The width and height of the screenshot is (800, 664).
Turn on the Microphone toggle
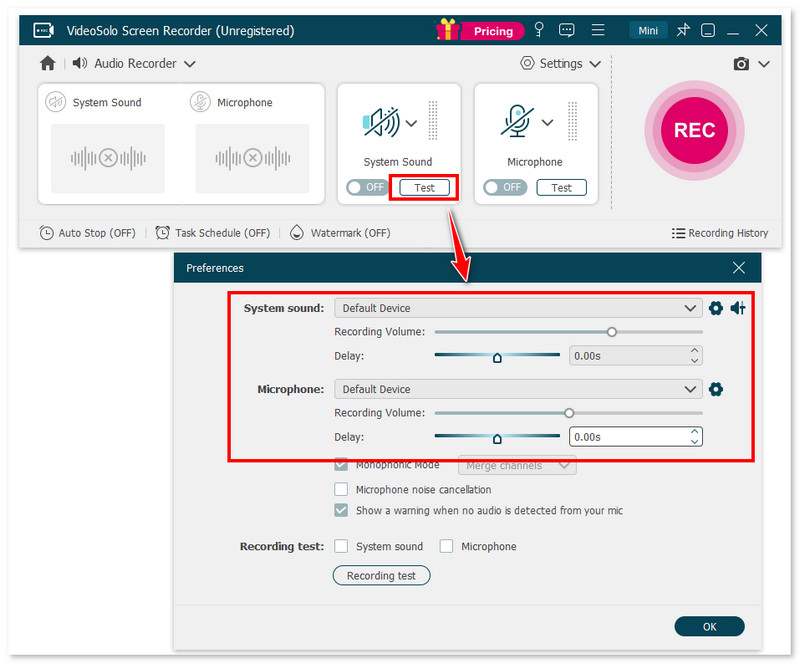coord(505,187)
